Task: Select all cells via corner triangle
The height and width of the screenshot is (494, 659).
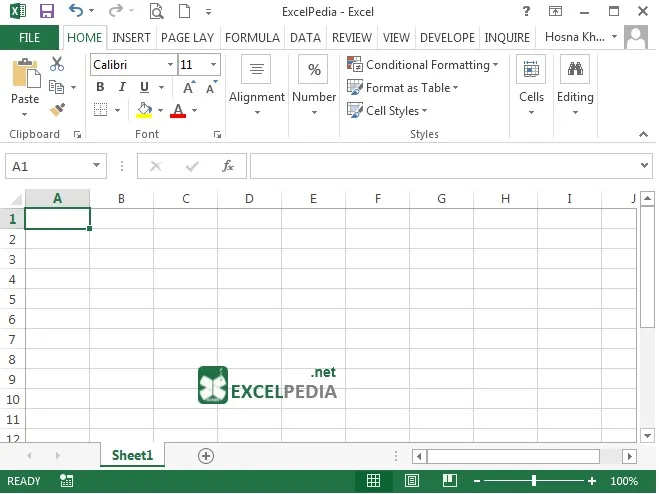Action: 16,199
